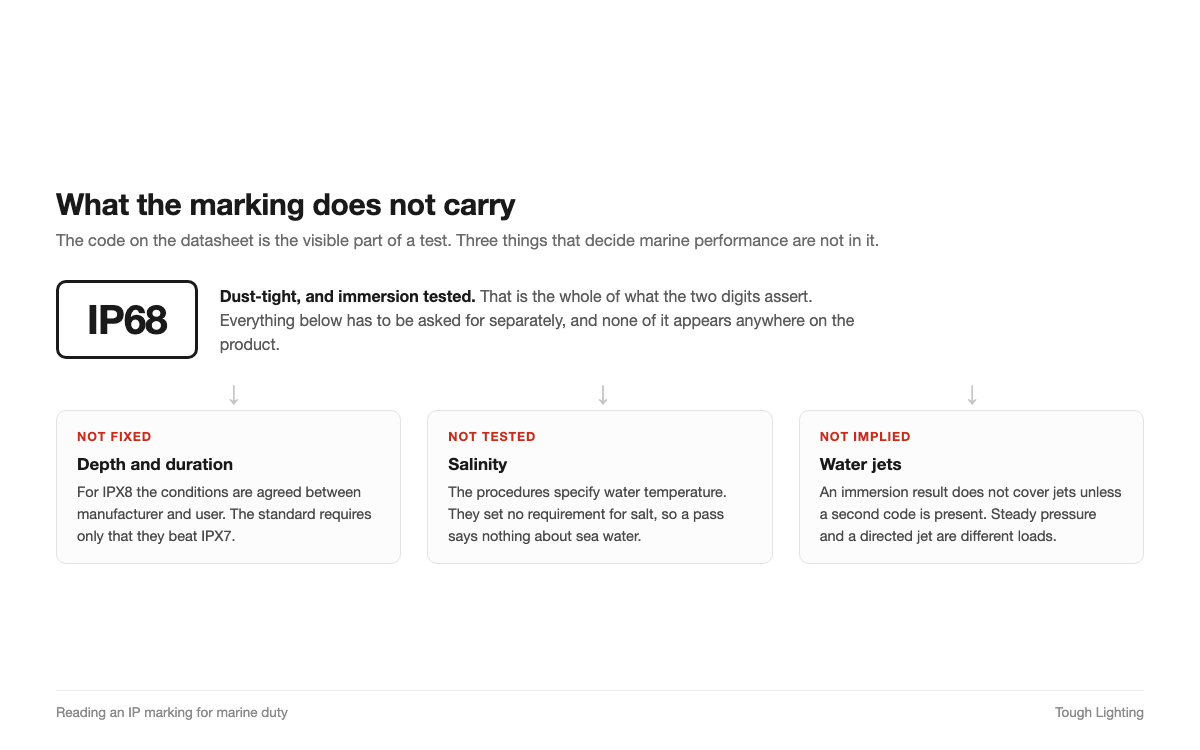Select the NOT TESTED red label
This screenshot has width=1200, height=750.
(x=492, y=437)
